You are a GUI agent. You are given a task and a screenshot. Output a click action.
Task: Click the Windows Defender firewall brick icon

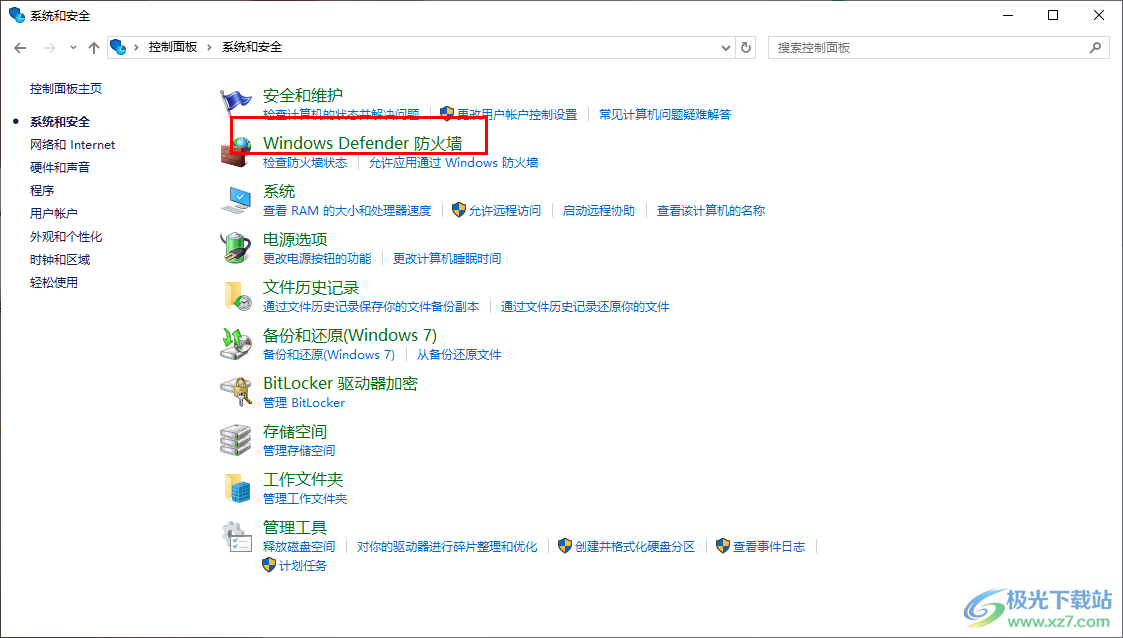click(236, 152)
